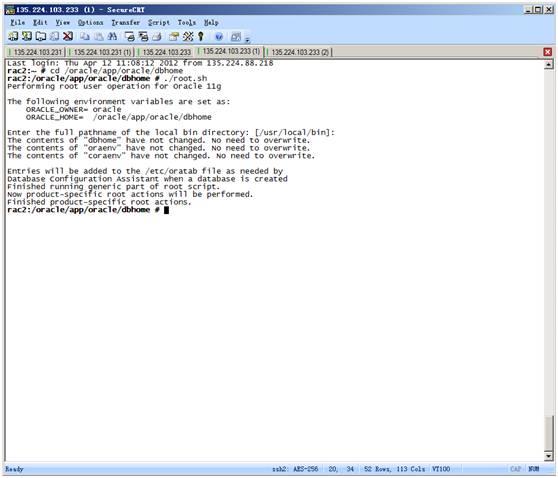
Task: Expand the toolbar options overflow arrow
Action: coord(247,39)
